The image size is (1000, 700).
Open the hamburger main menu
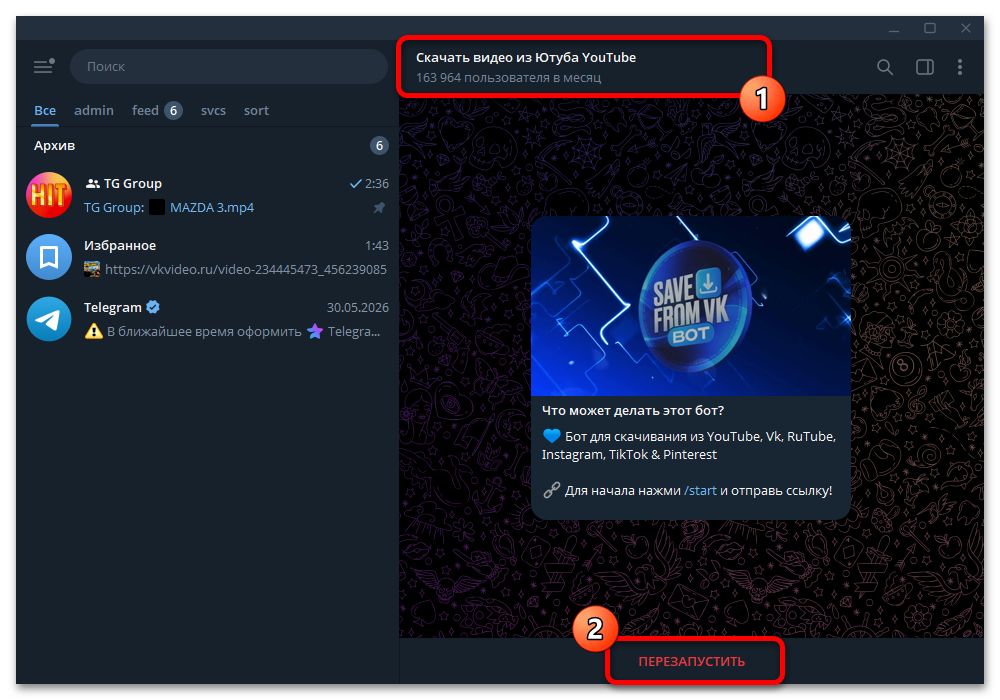(44, 66)
